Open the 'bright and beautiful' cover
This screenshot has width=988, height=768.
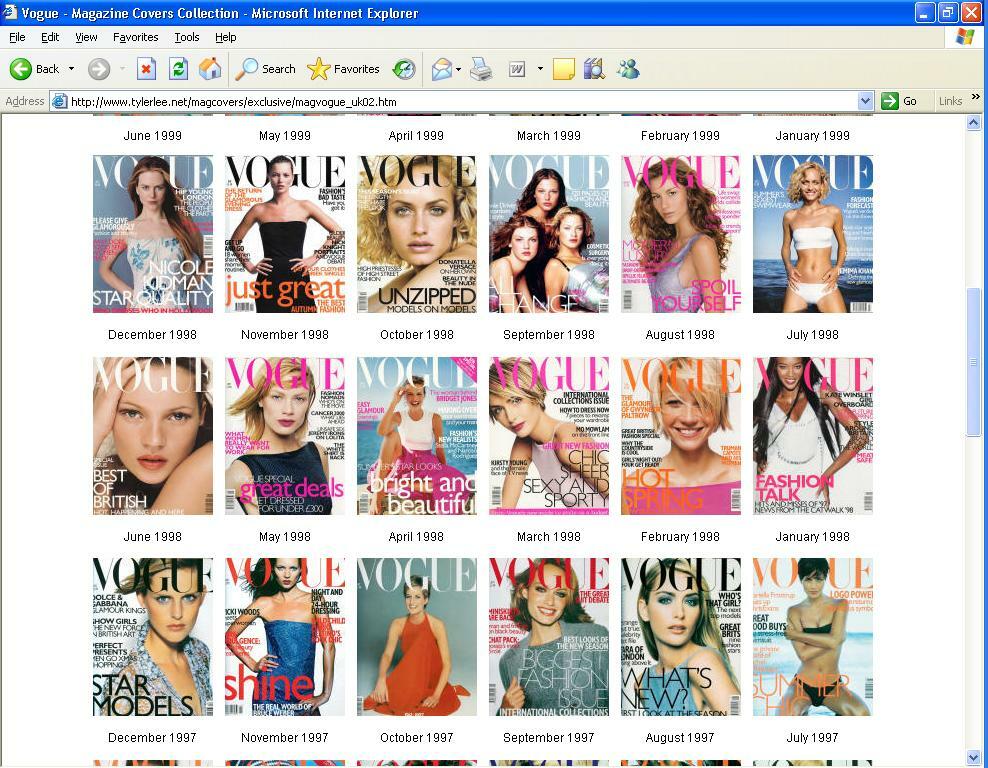416,436
